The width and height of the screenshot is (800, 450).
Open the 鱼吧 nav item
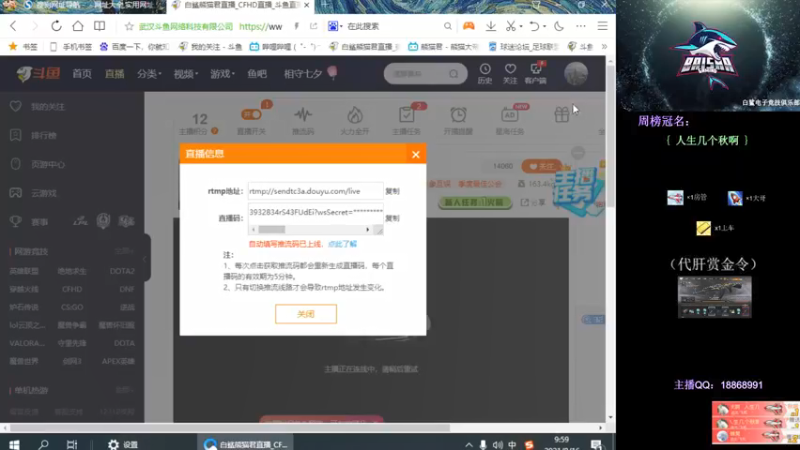coord(257,74)
